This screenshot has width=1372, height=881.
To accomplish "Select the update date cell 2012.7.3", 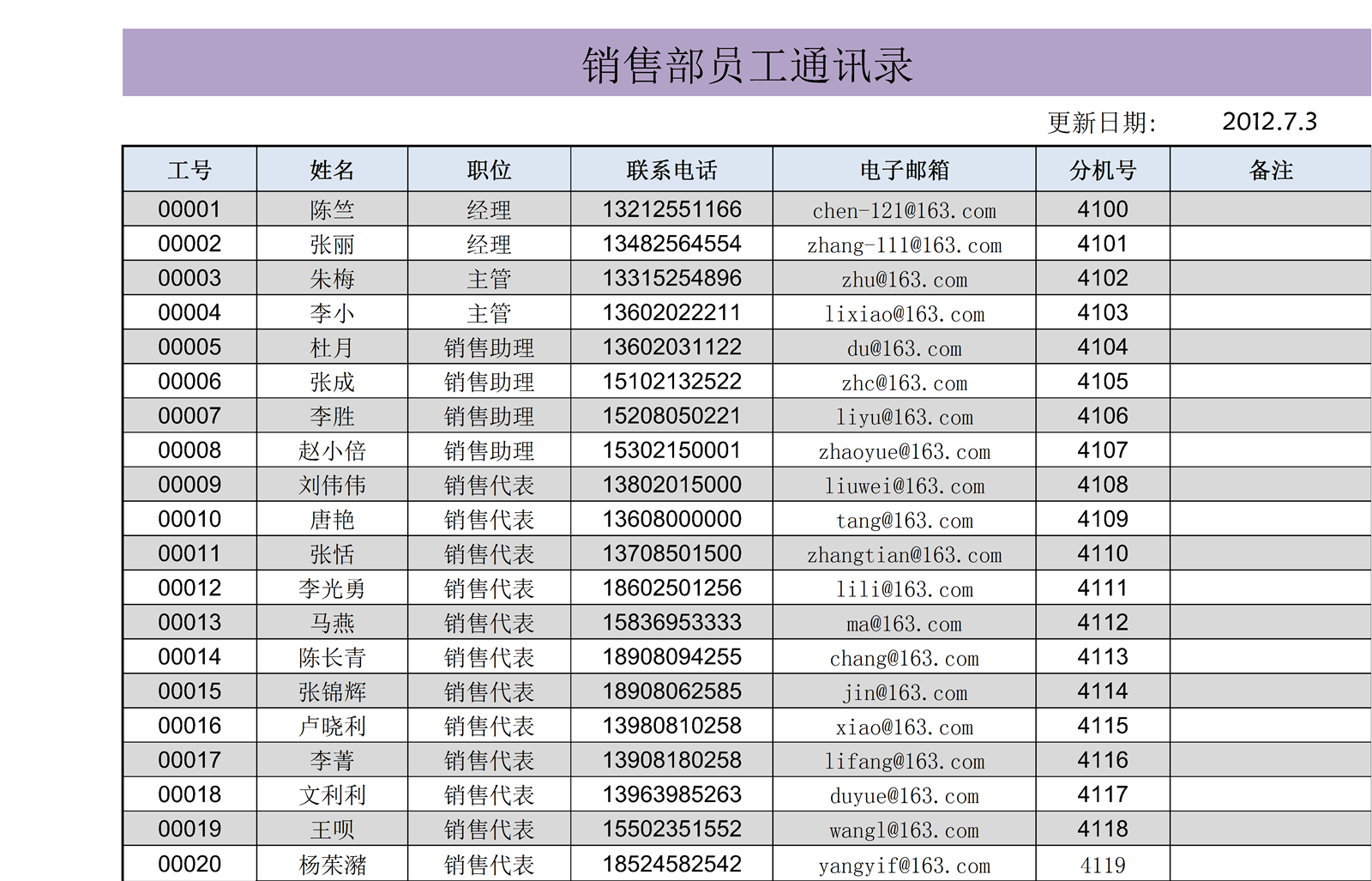I will coord(1269,122).
